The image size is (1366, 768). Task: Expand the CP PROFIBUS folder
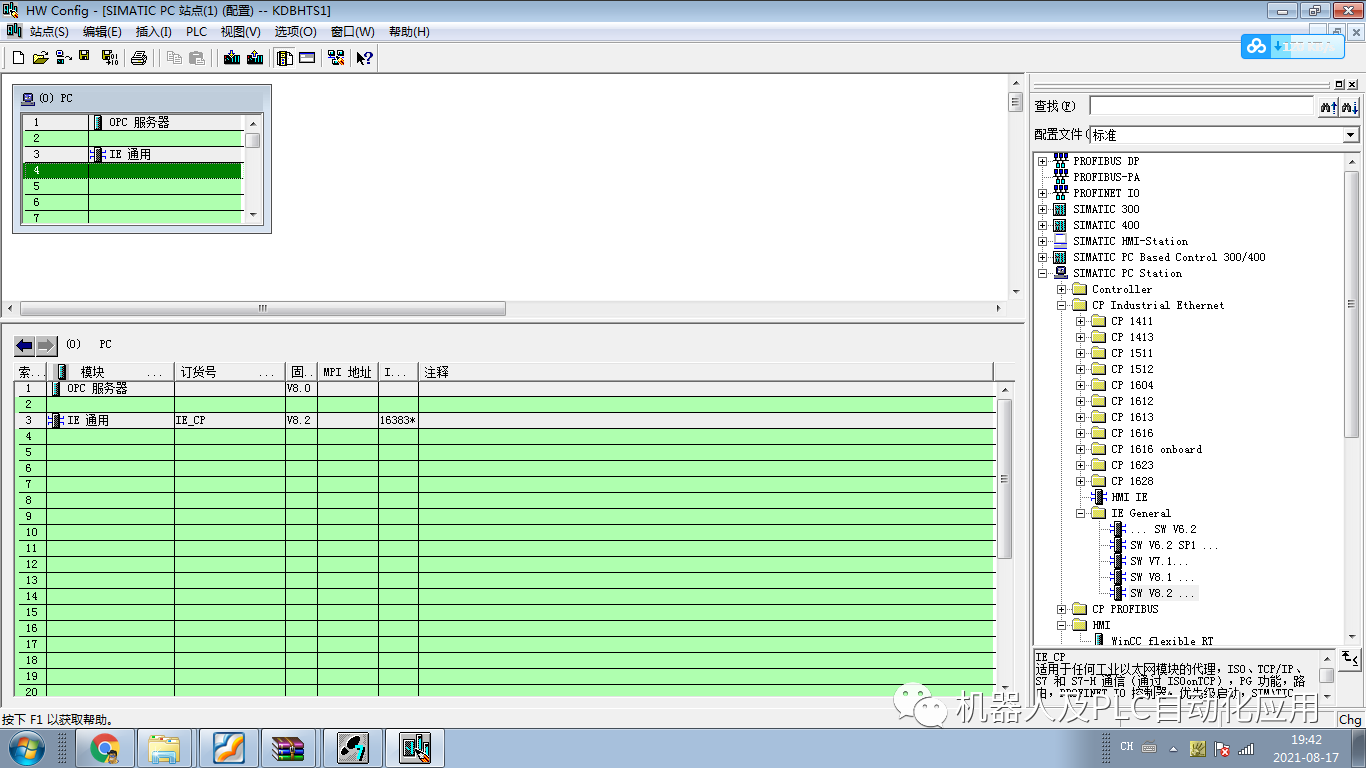point(1061,609)
